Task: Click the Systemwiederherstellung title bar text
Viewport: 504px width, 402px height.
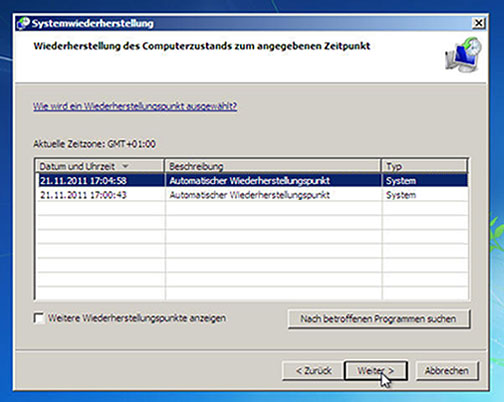Action: pyautogui.click(x=93, y=23)
